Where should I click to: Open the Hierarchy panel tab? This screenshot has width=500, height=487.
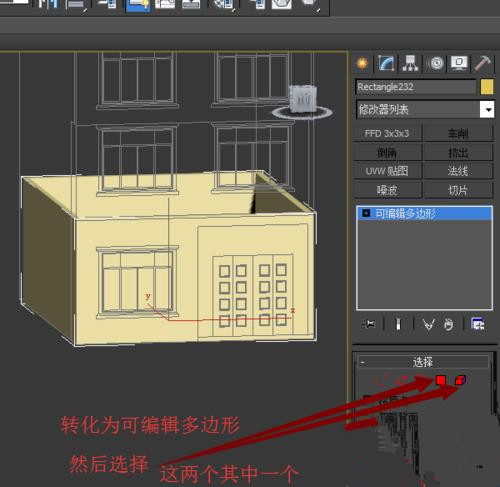point(410,63)
